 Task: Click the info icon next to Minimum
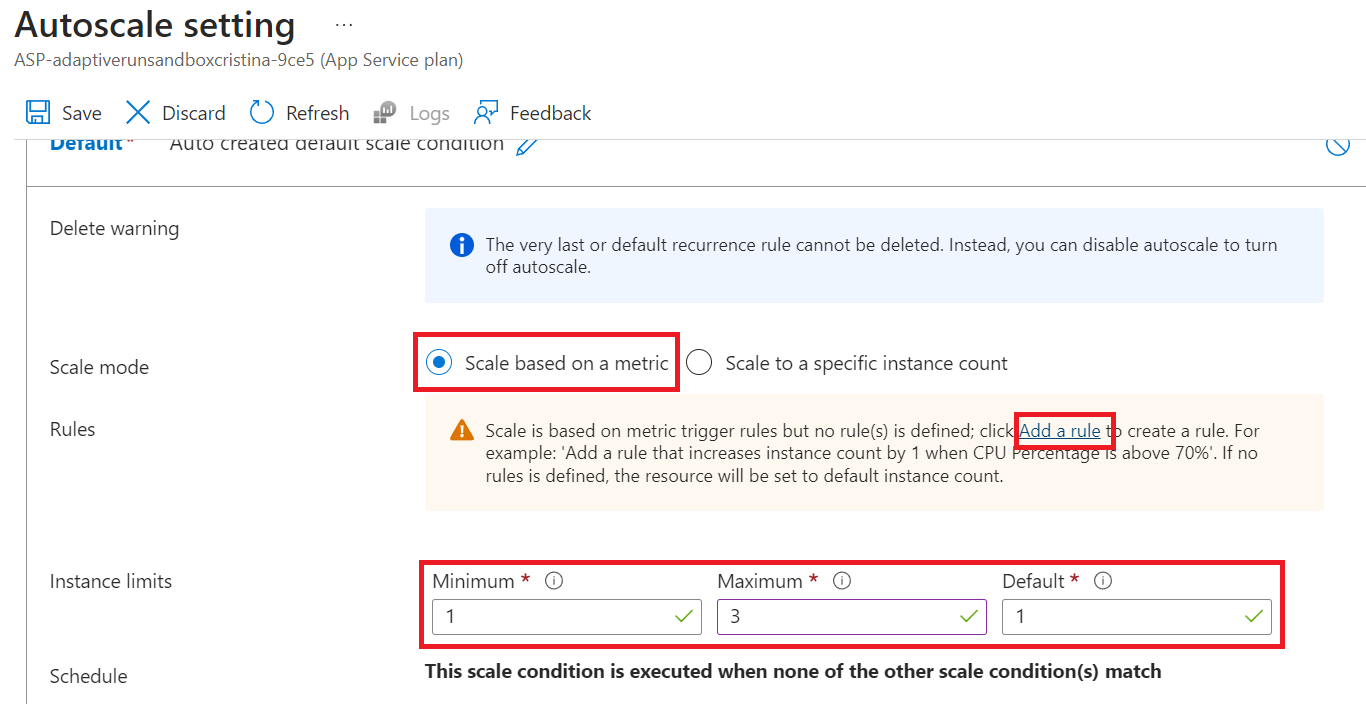(x=554, y=581)
